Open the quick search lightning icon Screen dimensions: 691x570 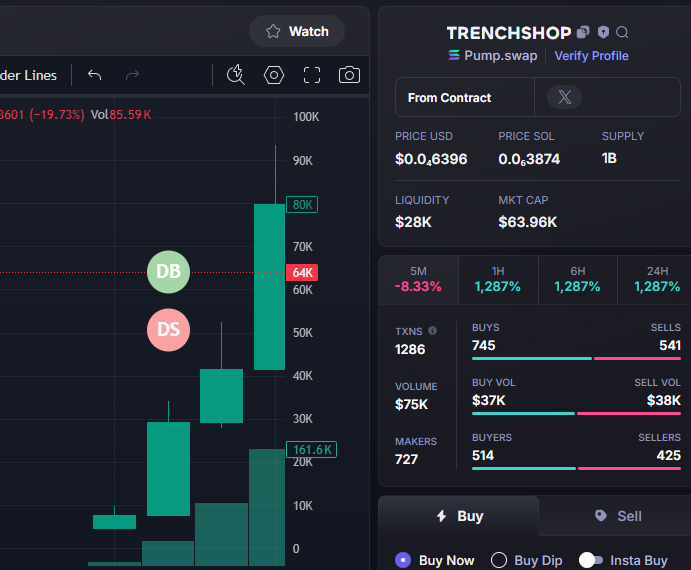236,75
